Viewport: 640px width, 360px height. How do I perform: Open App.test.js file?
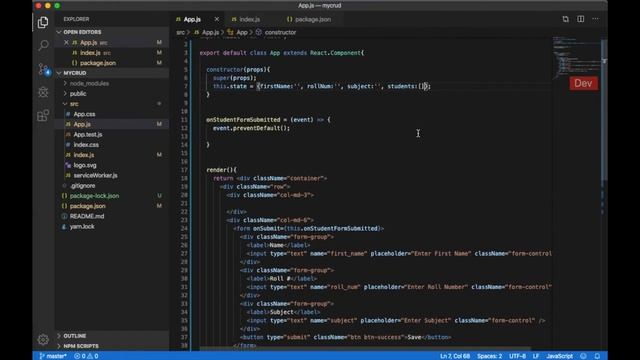pos(88,134)
